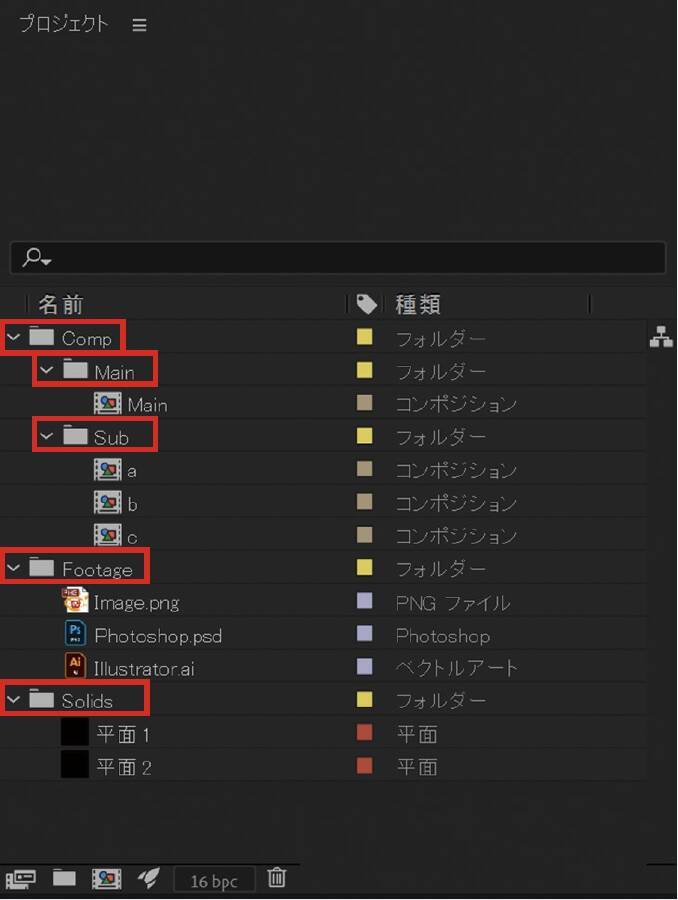Click the プロジェクト panel tab title
This screenshot has height=900, width=678.
click(64, 24)
